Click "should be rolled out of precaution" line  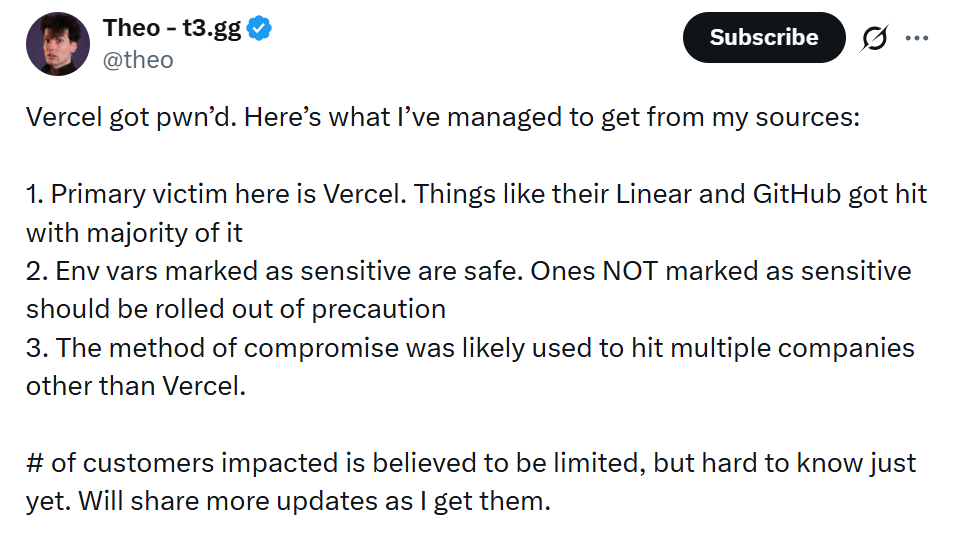[235, 308]
